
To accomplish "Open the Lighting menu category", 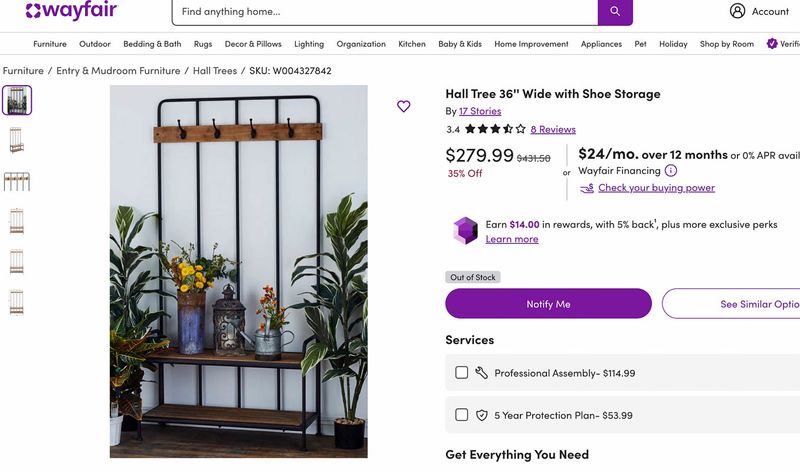I will point(309,44).
